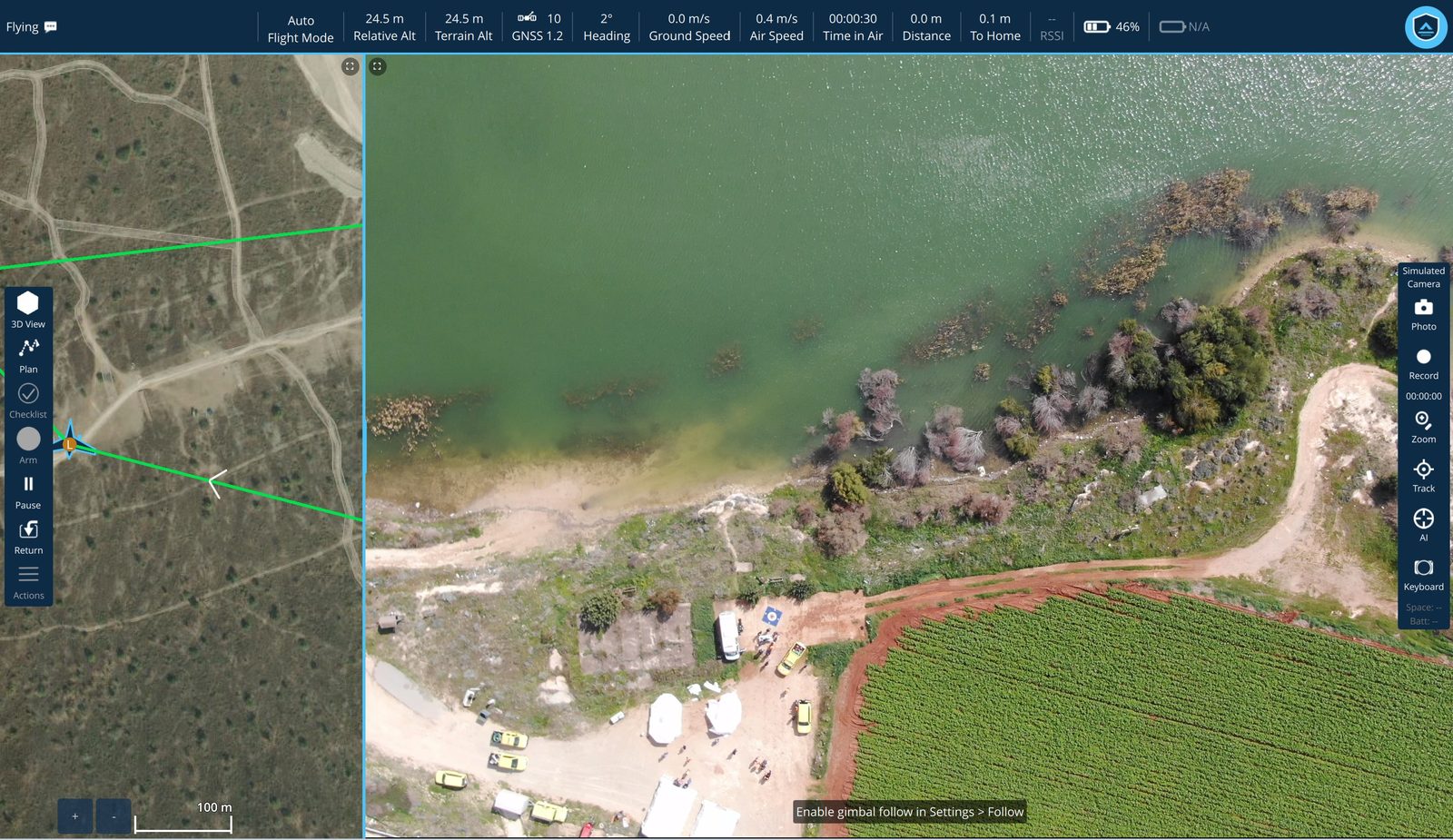
Task: Click the 00:00:30 Time in Air readout
Action: coord(853,27)
